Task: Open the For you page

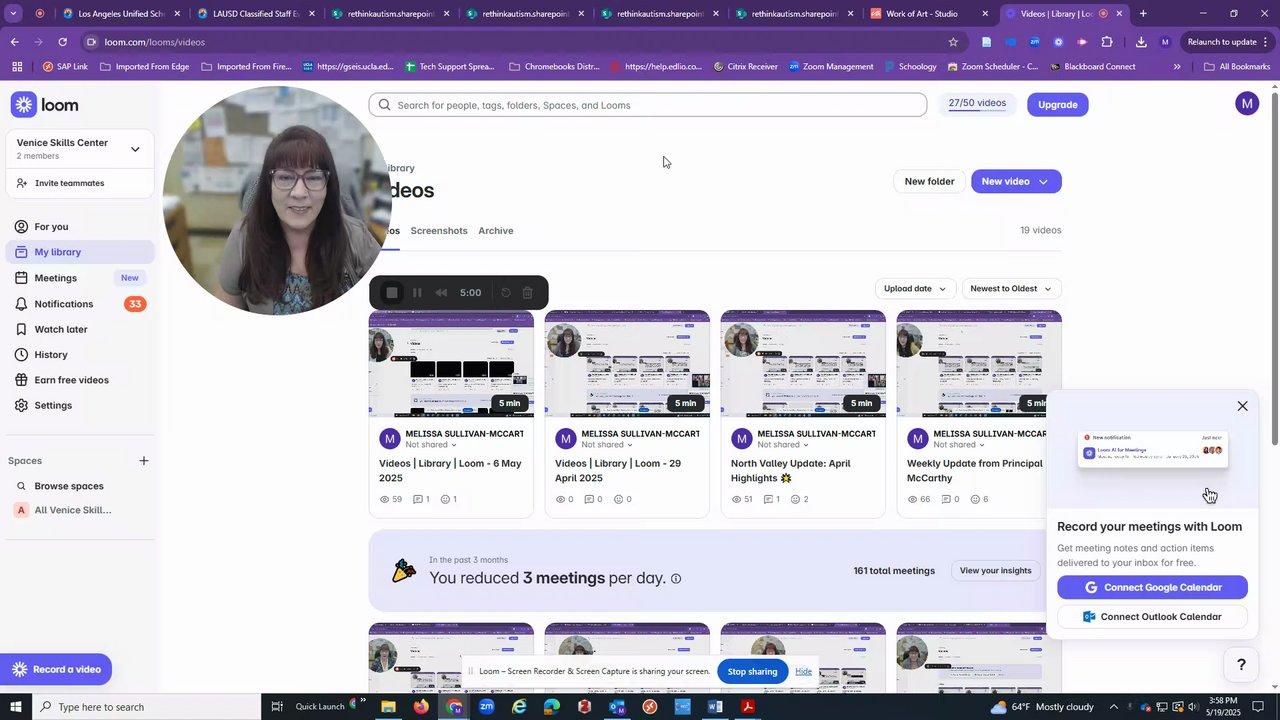Action: click(51, 227)
